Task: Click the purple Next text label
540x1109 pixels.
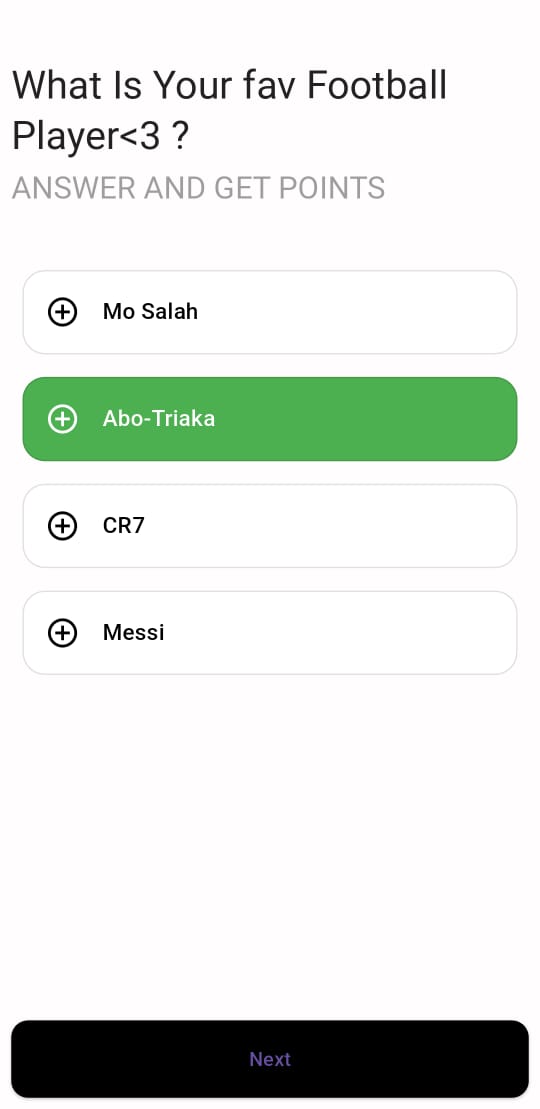Action: [x=270, y=1059]
